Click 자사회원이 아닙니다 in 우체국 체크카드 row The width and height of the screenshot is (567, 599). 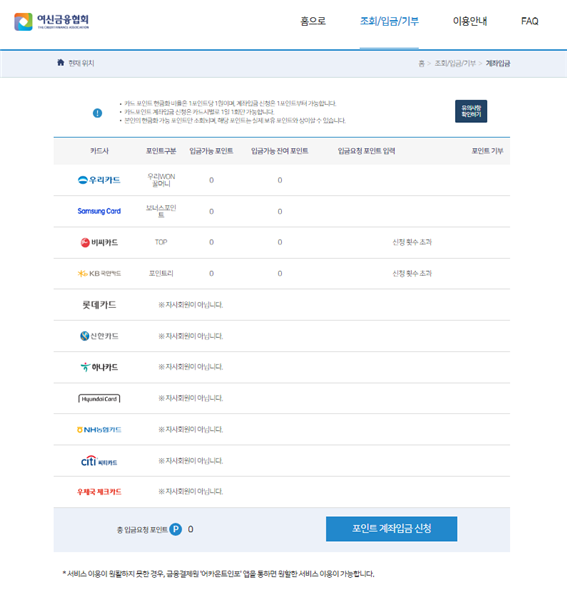pyautogui.click(x=191, y=491)
